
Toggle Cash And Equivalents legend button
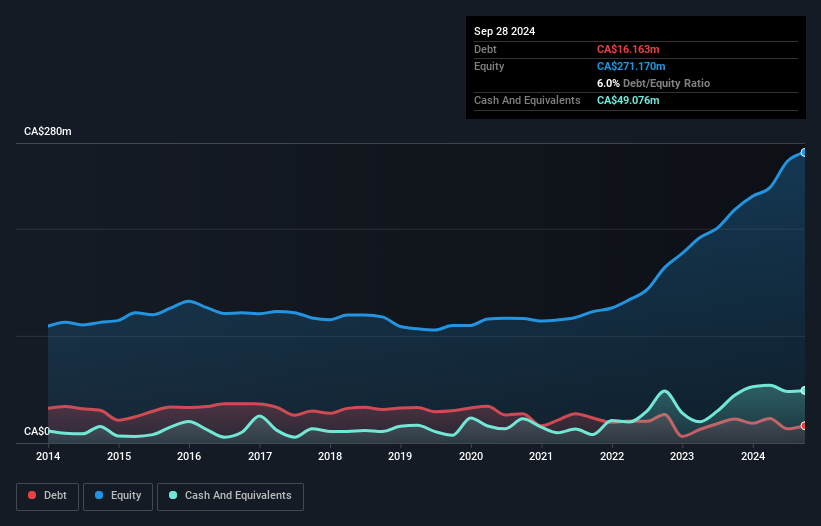coord(230,496)
